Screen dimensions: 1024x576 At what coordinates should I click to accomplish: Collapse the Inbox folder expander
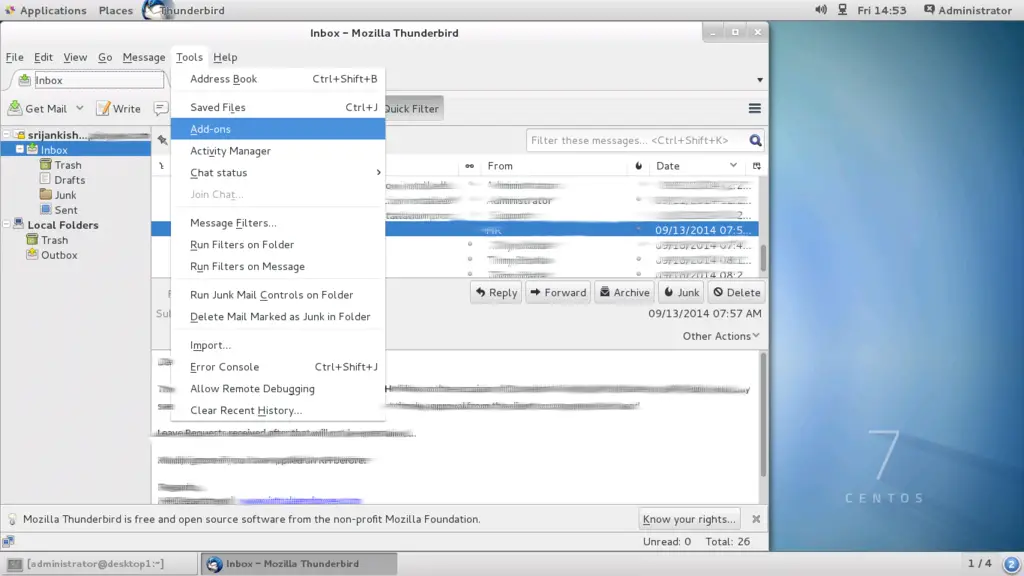point(20,150)
